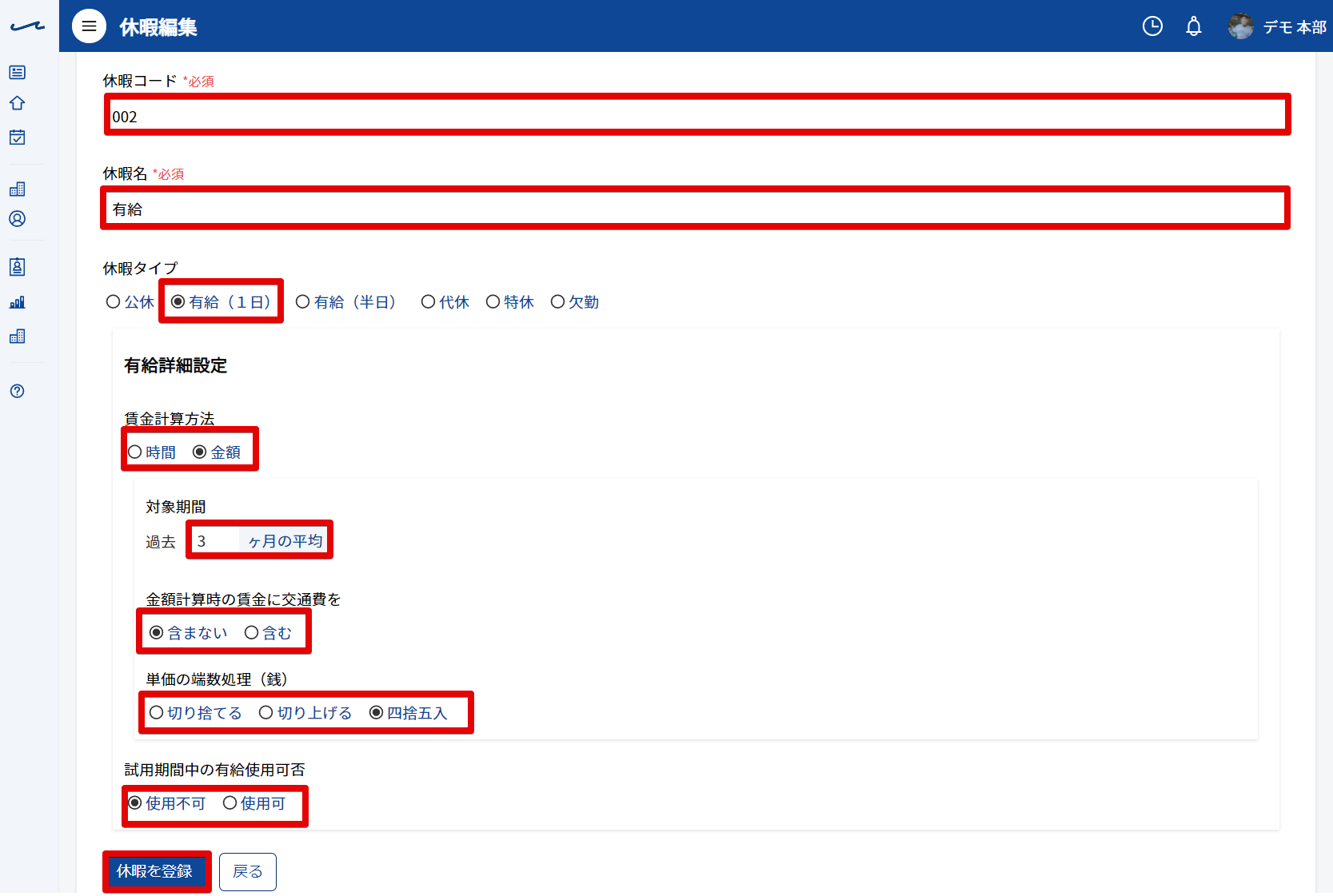Choose 切り捨てる rounding option
Screen dimensions: 1333x896
point(195,713)
